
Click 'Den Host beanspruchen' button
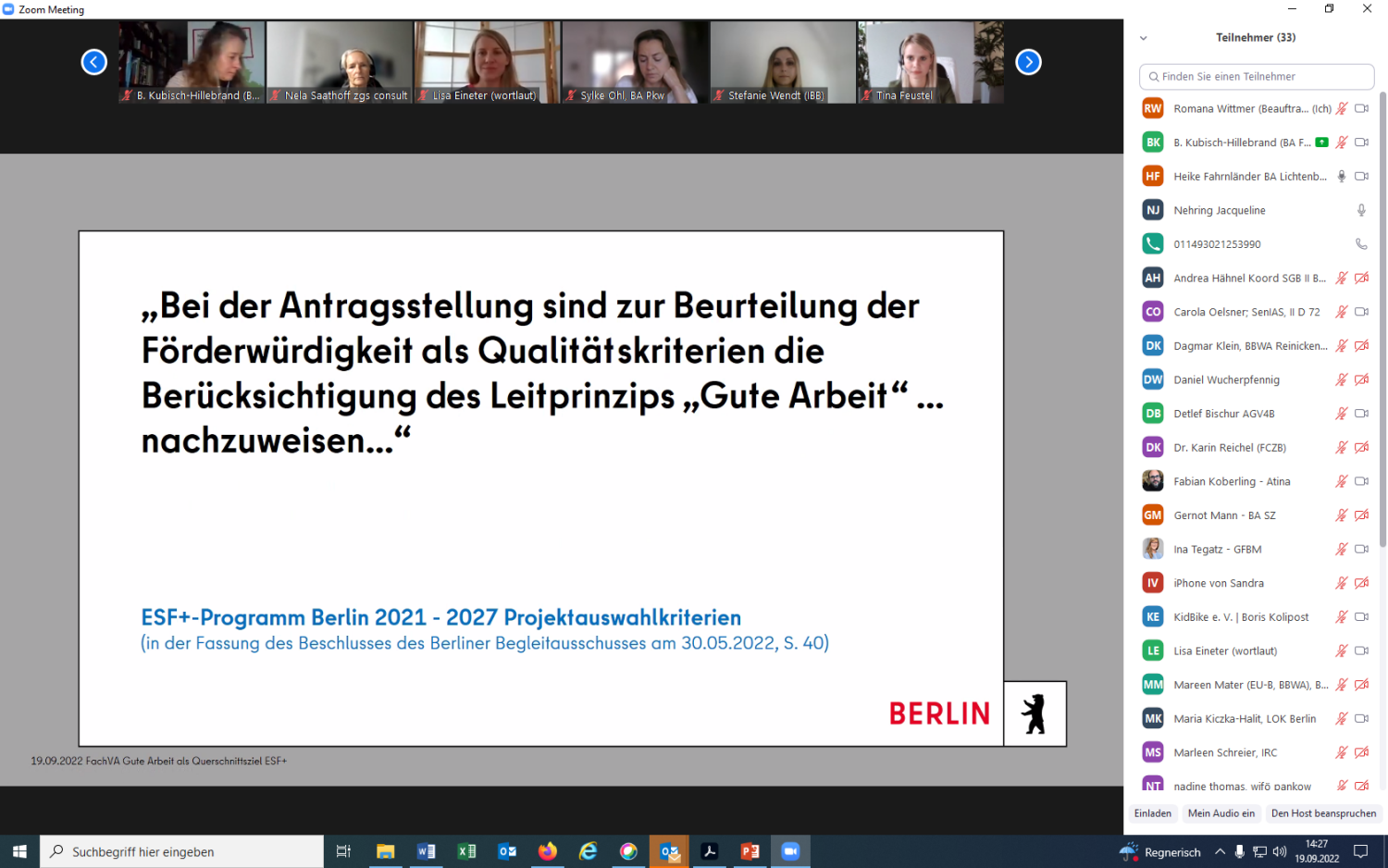pyautogui.click(x=1323, y=813)
